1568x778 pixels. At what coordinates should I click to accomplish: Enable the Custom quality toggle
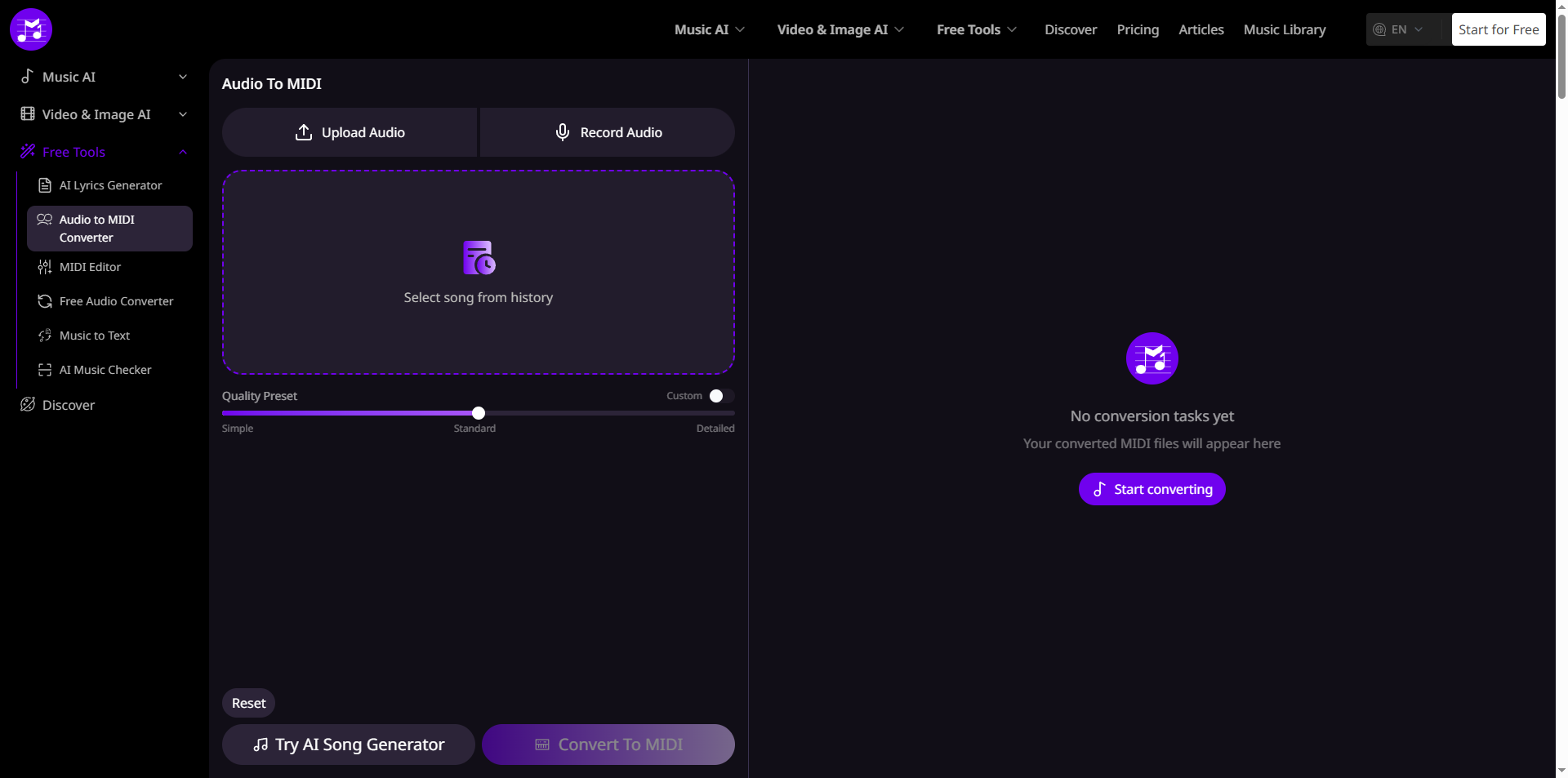(x=721, y=396)
